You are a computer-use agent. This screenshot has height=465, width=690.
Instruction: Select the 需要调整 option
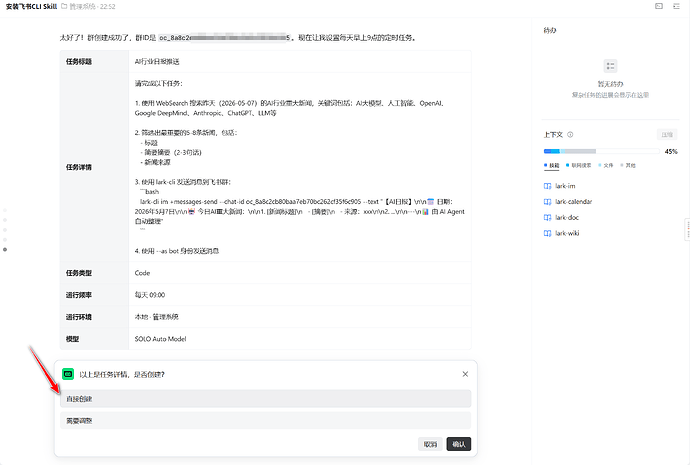coord(265,421)
